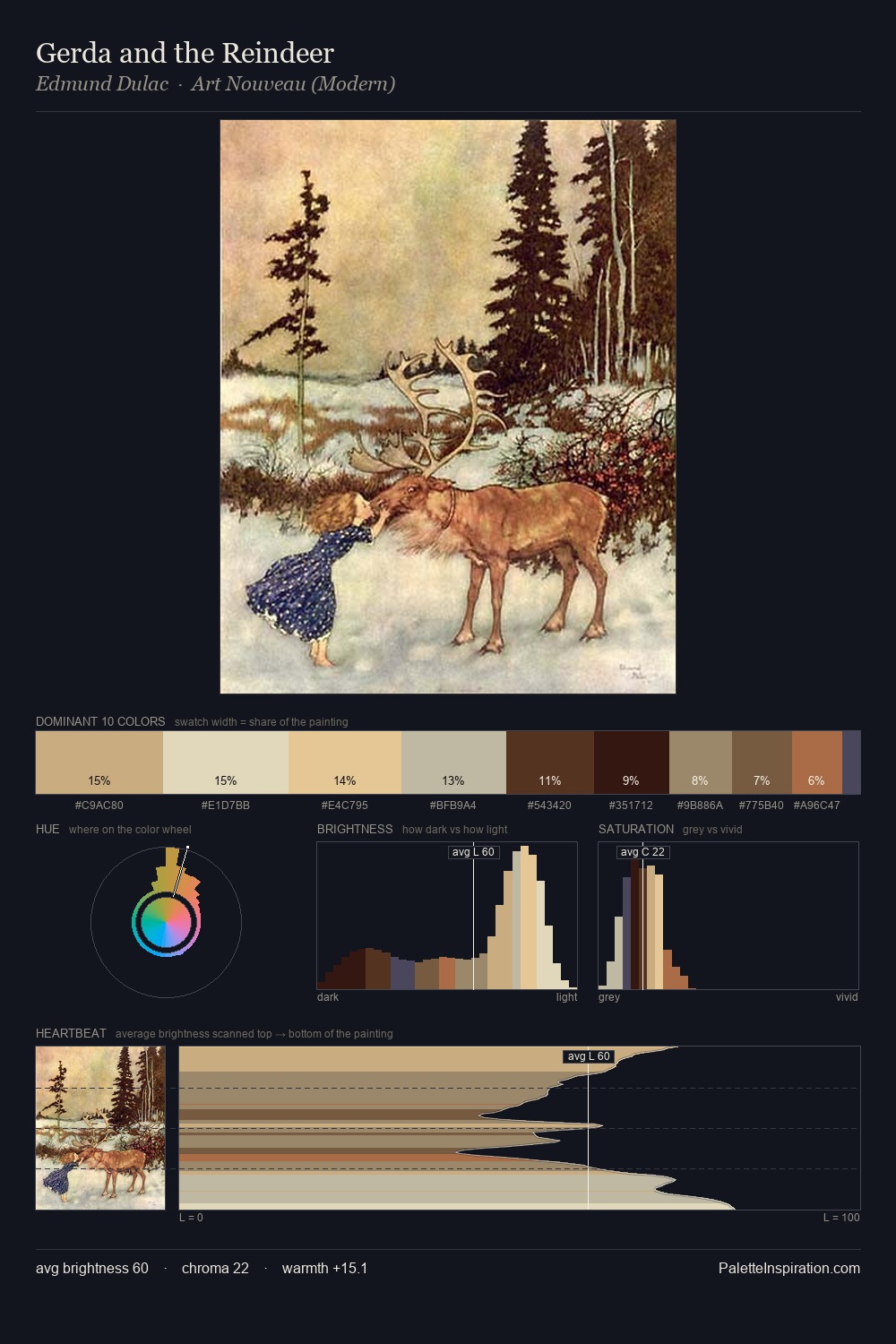Screen dimensions: 896x1344
Task: Click the #C9AC80 tan color swatch
Action: pos(99,762)
